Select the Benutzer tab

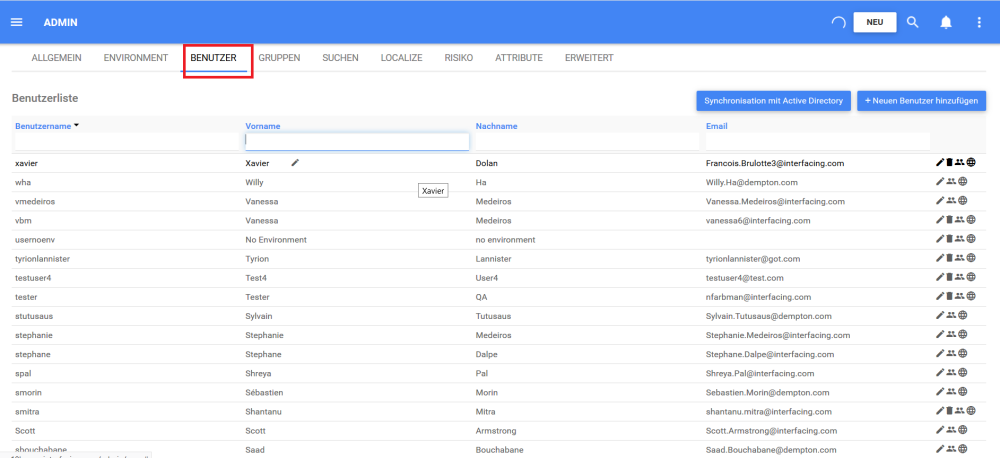[x=214, y=58]
